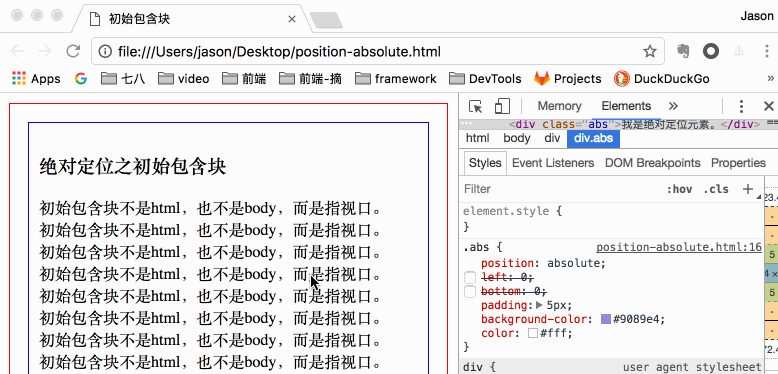Screen dimensions: 778x374
Task: Open the Apps grid shortcut
Action: tap(36, 78)
